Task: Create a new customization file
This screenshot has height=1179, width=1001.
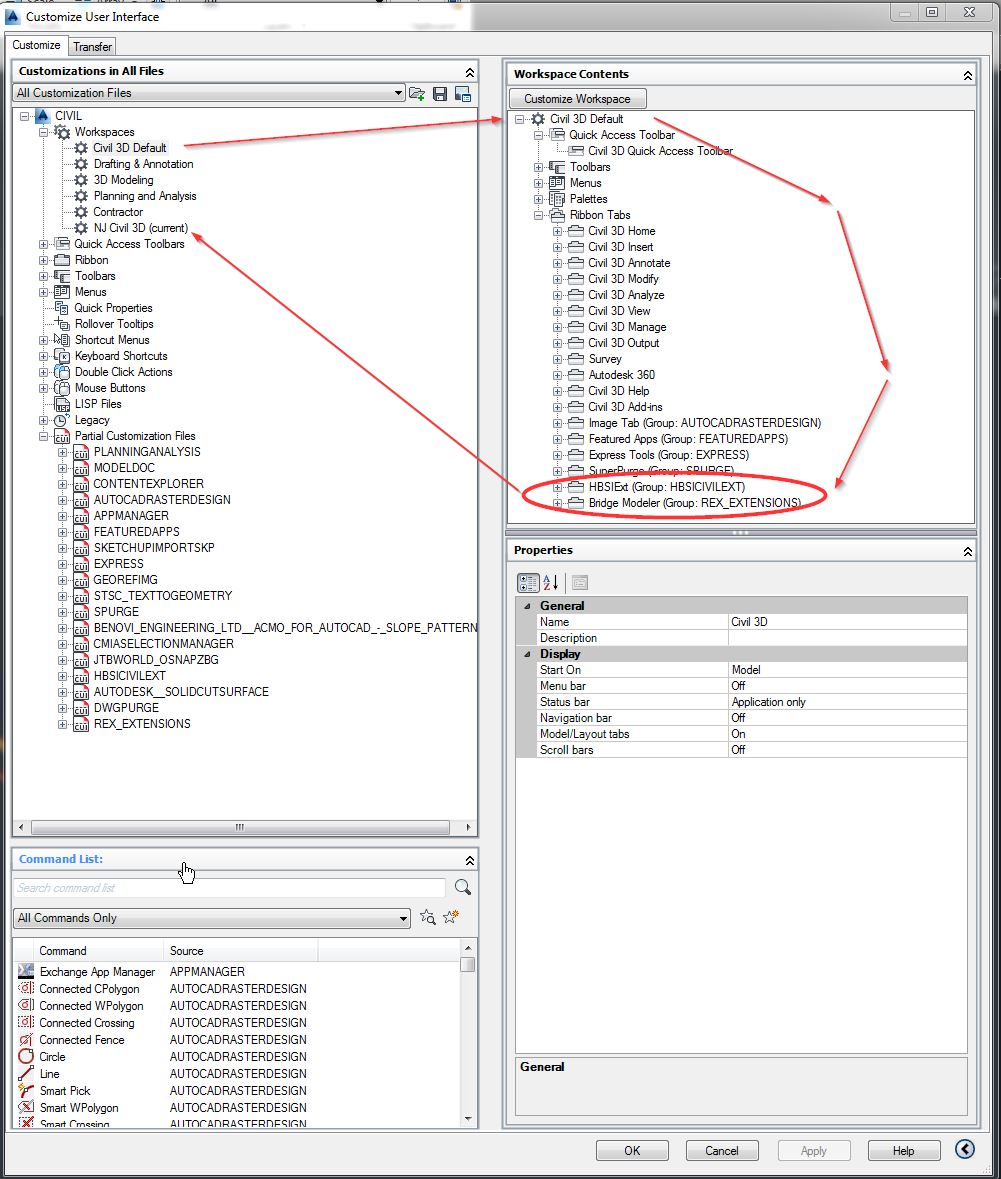Action: 463,93
